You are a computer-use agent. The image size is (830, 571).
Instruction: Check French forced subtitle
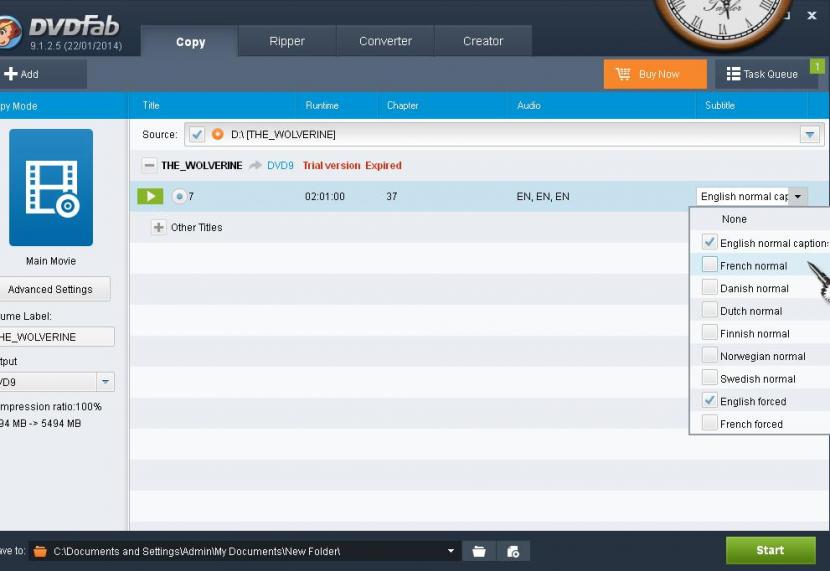pyautogui.click(x=709, y=423)
